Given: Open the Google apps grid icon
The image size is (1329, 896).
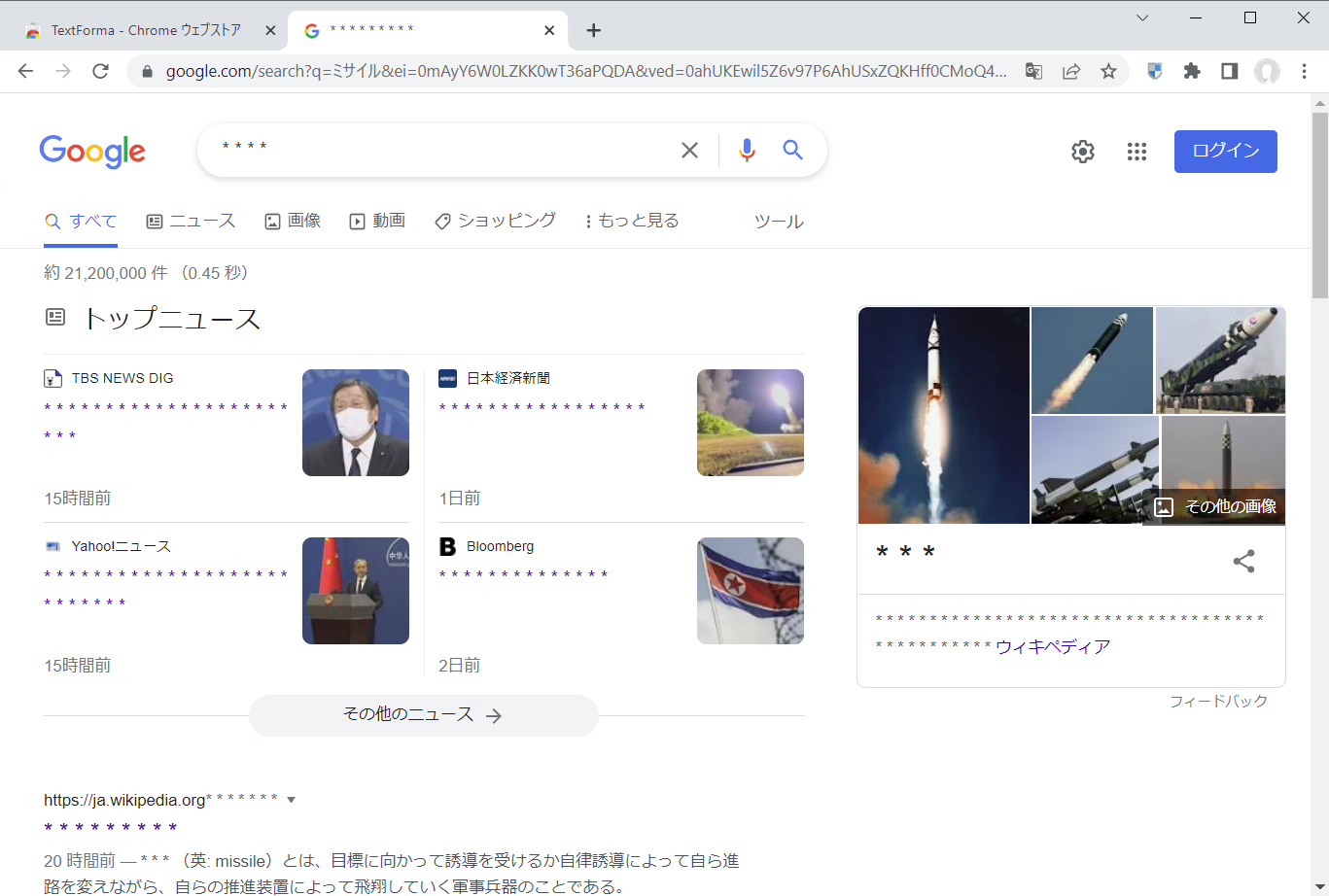Looking at the screenshot, I should point(1137,152).
